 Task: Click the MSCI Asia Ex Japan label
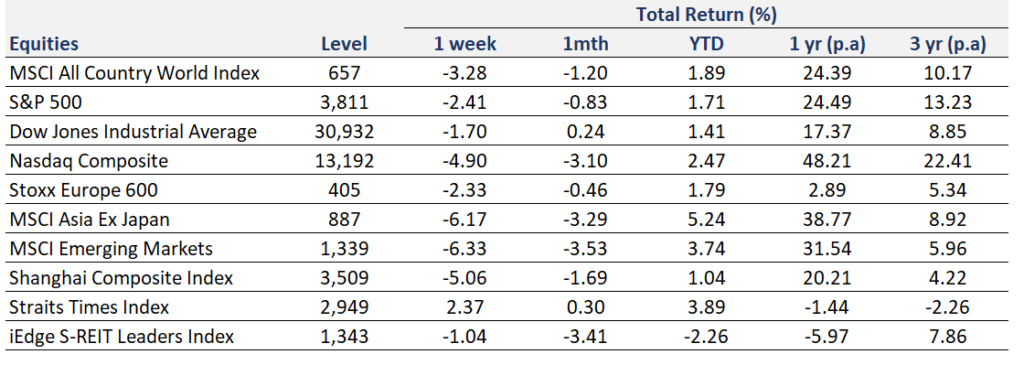89,219
